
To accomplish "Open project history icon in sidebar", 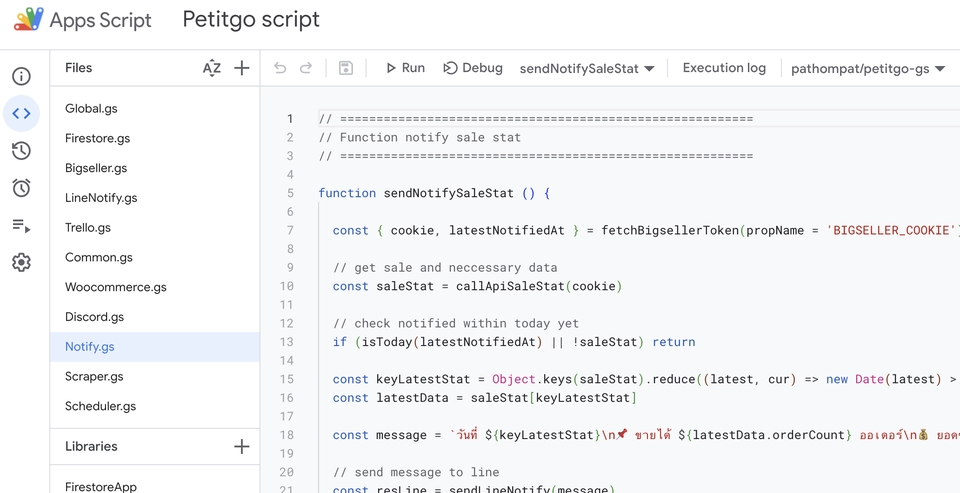I will point(21,151).
